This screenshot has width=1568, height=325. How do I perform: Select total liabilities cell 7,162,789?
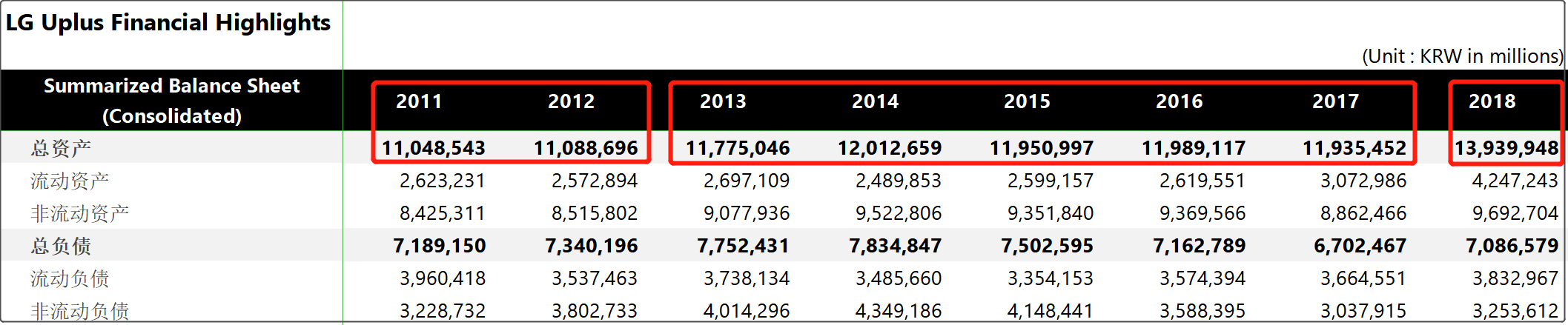(x=1200, y=246)
